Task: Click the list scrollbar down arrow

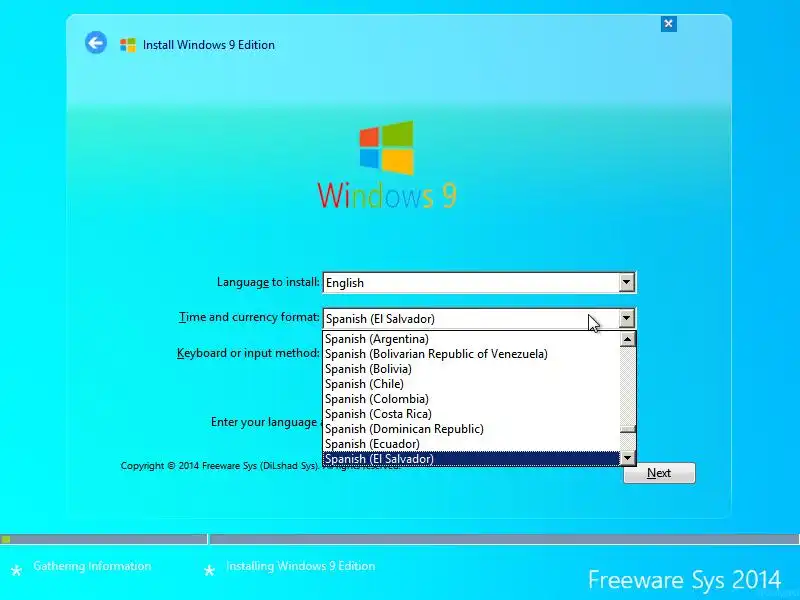Action: tap(628, 458)
